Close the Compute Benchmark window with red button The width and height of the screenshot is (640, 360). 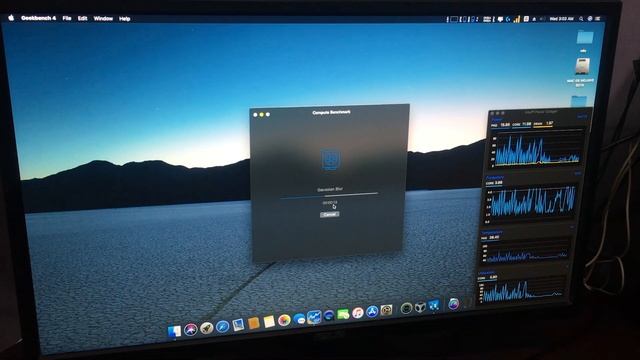coord(256,115)
